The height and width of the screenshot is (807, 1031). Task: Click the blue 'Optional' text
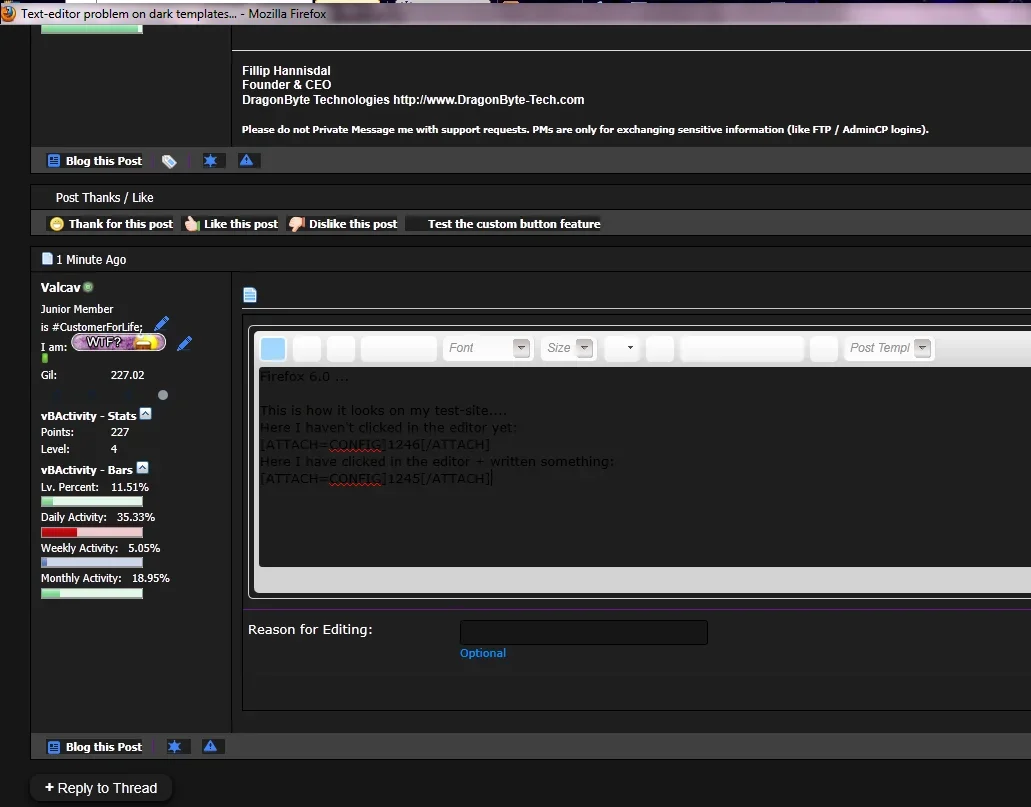483,653
